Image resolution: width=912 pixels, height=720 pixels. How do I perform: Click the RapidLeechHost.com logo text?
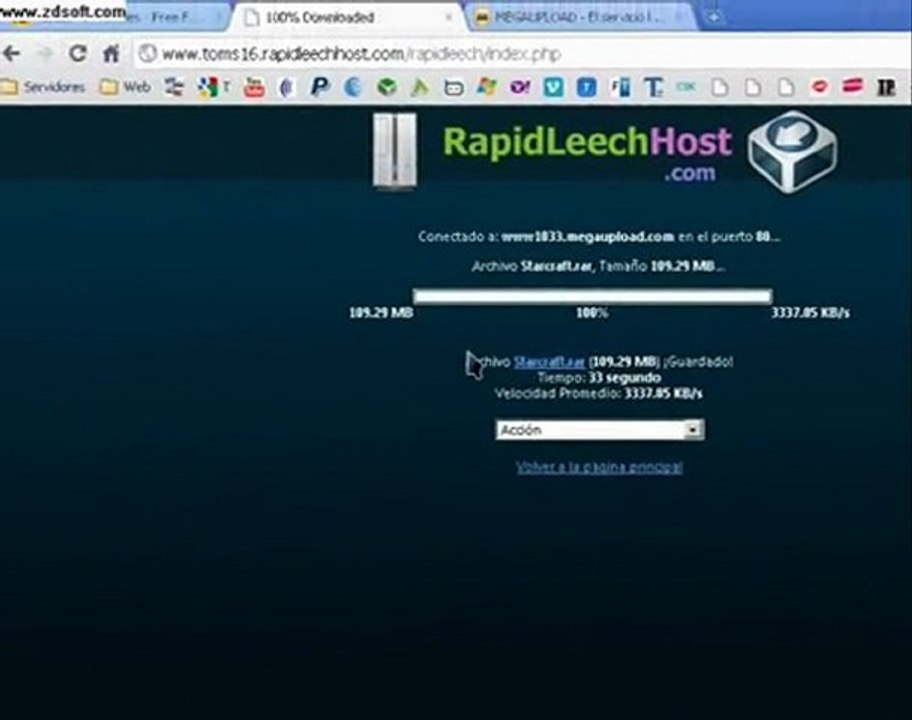click(x=587, y=152)
